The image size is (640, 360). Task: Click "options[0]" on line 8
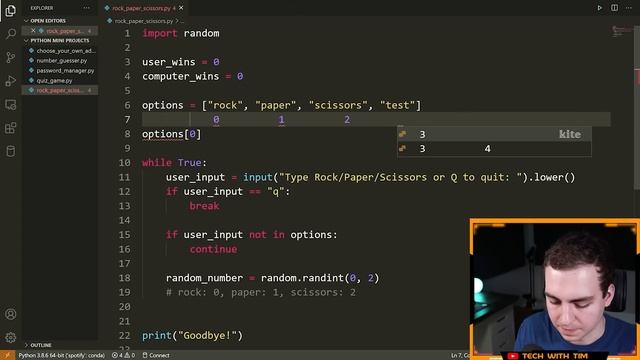171,134
